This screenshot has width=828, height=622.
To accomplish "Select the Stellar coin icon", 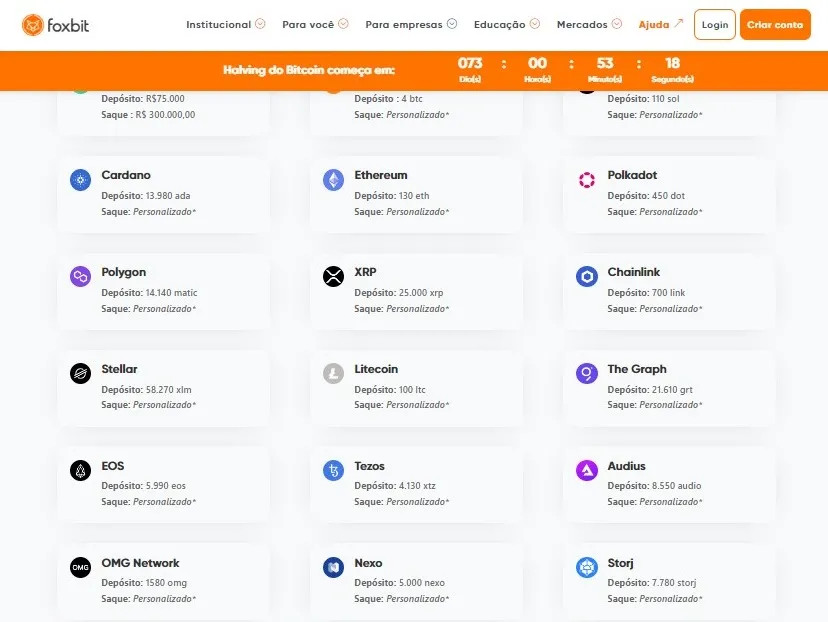I will (x=80, y=373).
